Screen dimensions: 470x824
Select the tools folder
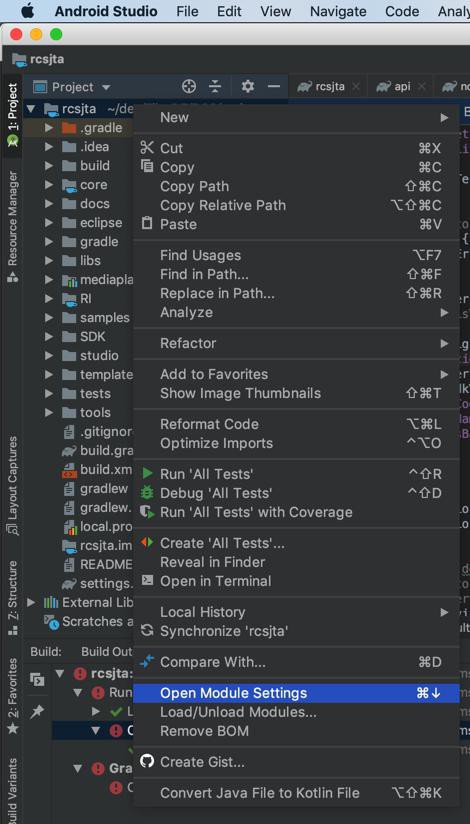[95, 412]
